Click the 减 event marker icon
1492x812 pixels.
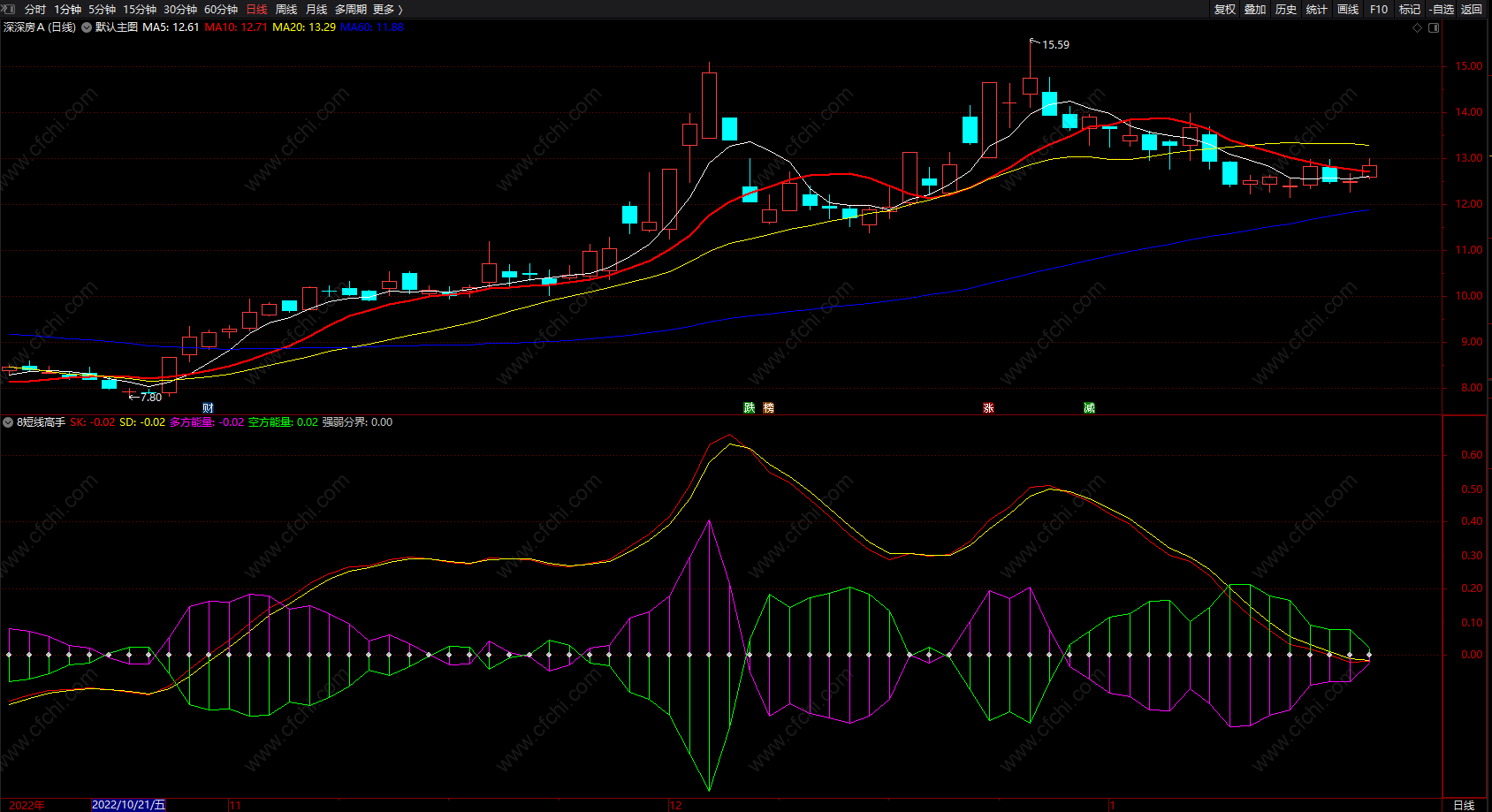pyautogui.click(x=1089, y=407)
